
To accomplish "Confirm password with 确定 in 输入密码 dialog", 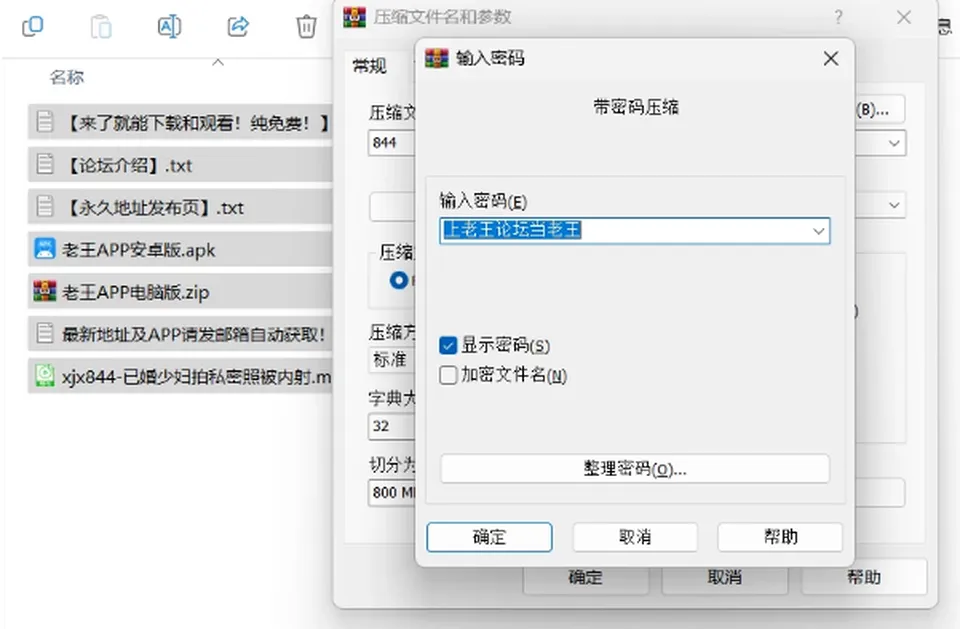I will pyautogui.click(x=489, y=537).
